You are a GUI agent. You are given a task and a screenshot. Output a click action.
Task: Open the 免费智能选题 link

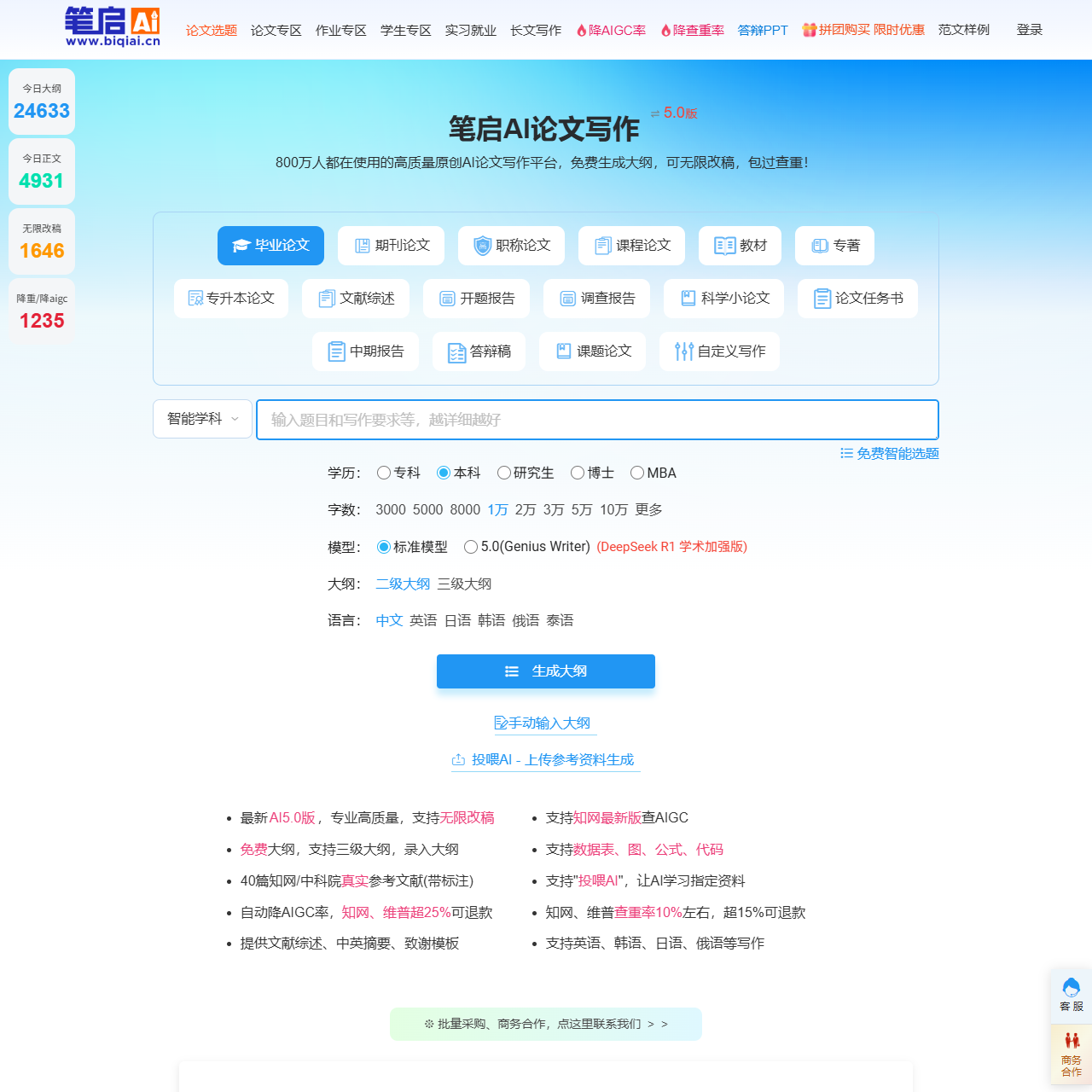[x=889, y=453]
